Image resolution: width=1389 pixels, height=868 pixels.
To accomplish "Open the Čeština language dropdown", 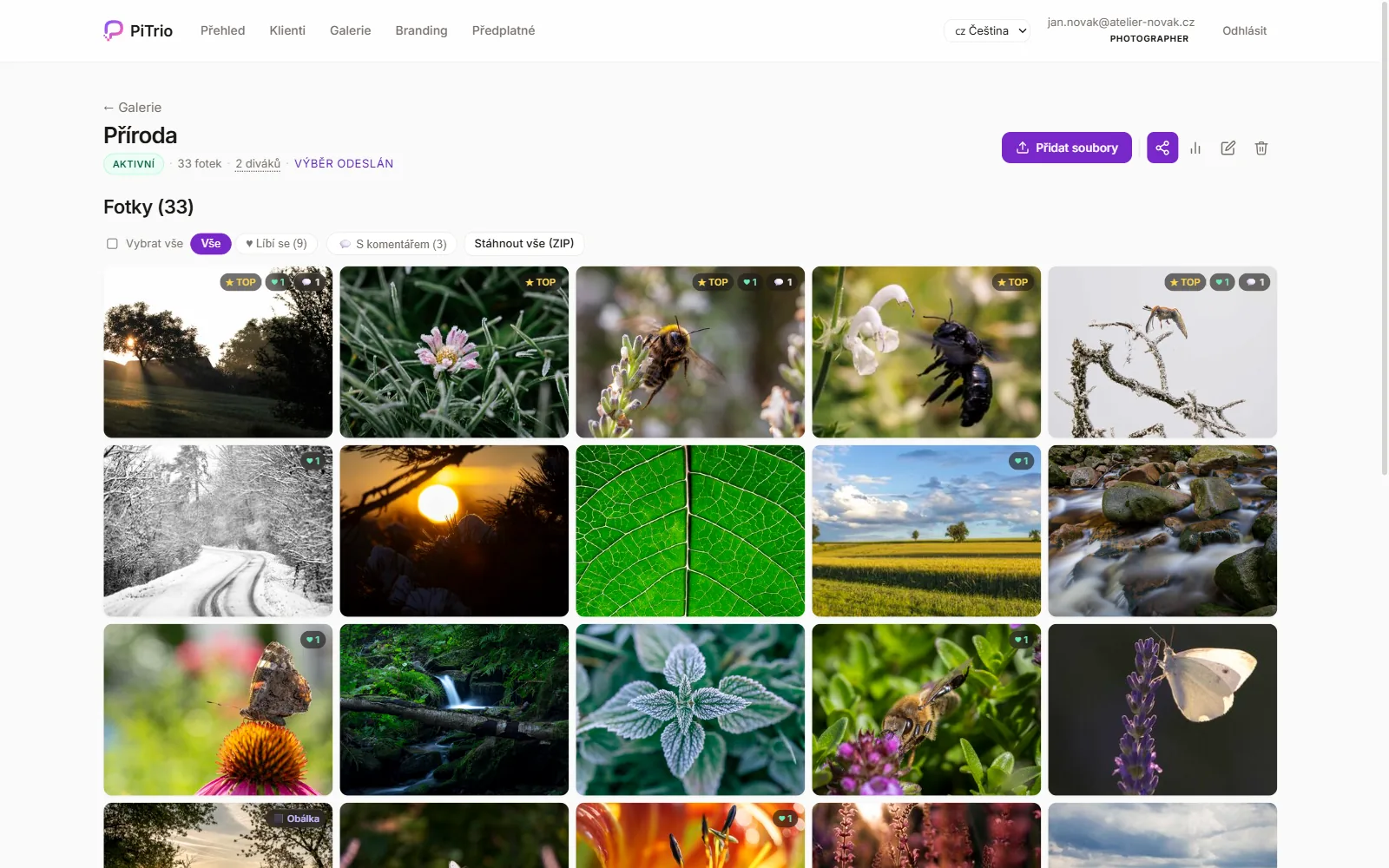I will [x=987, y=30].
